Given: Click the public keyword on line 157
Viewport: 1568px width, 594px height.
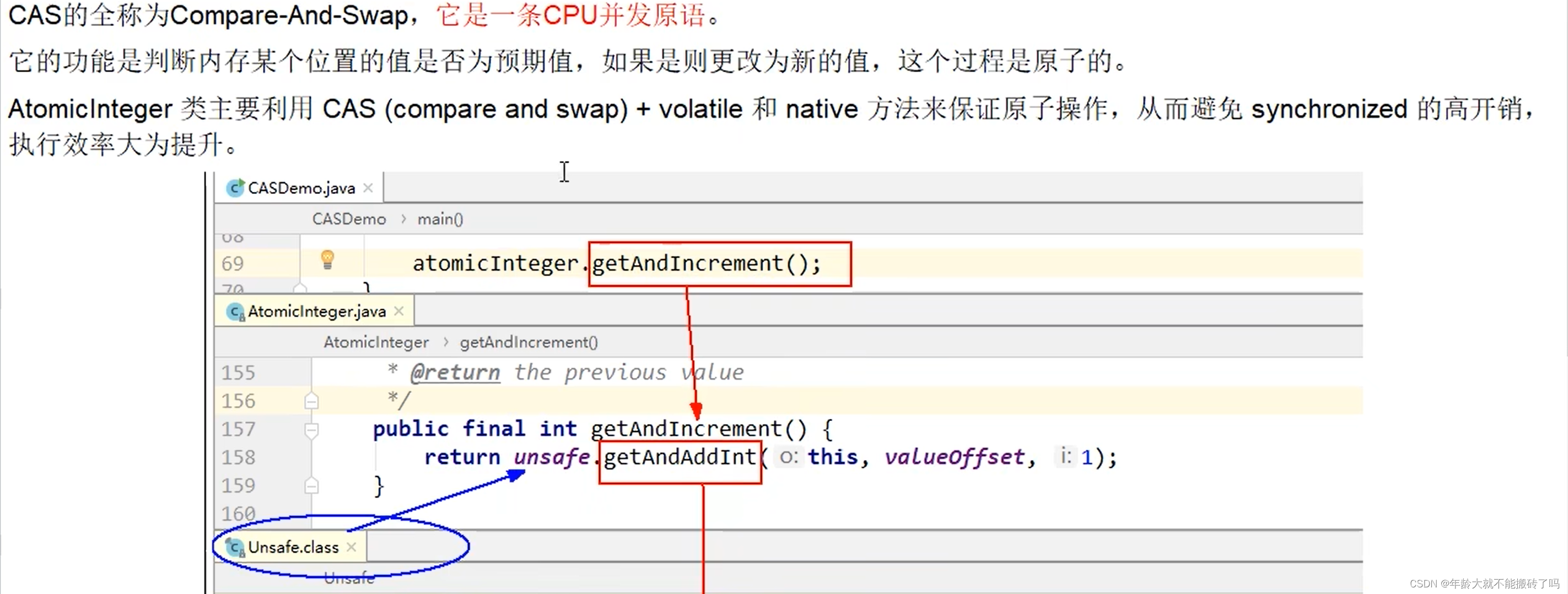Looking at the screenshot, I should pyautogui.click(x=411, y=429).
